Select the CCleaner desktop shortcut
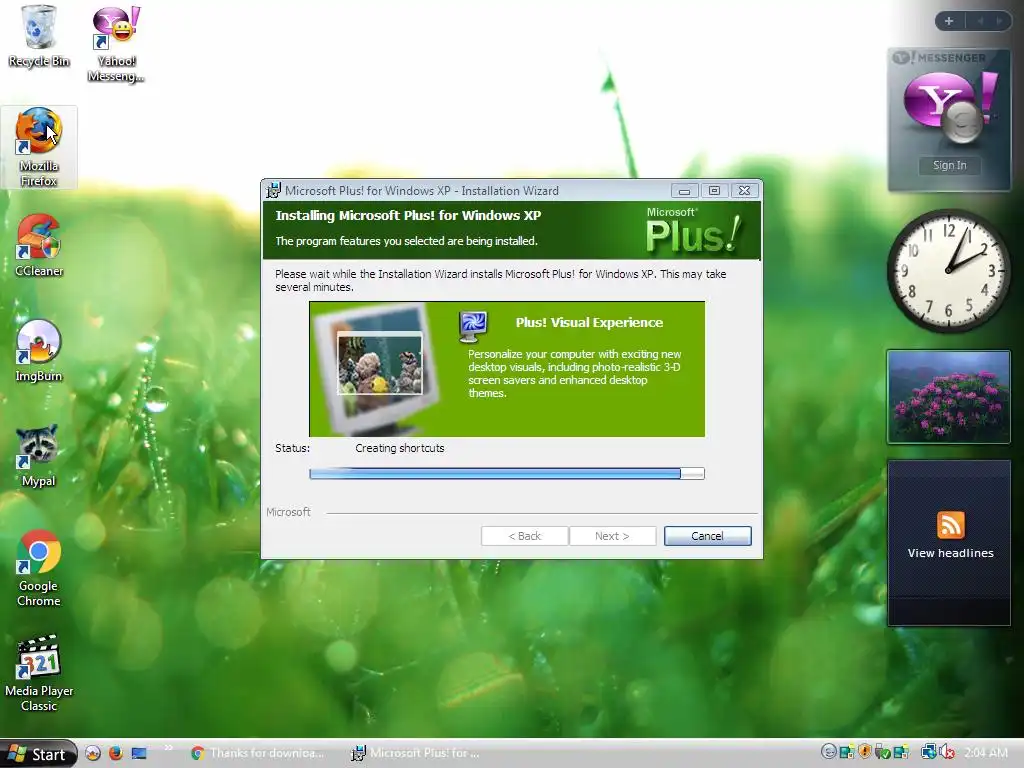 tap(39, 246)
